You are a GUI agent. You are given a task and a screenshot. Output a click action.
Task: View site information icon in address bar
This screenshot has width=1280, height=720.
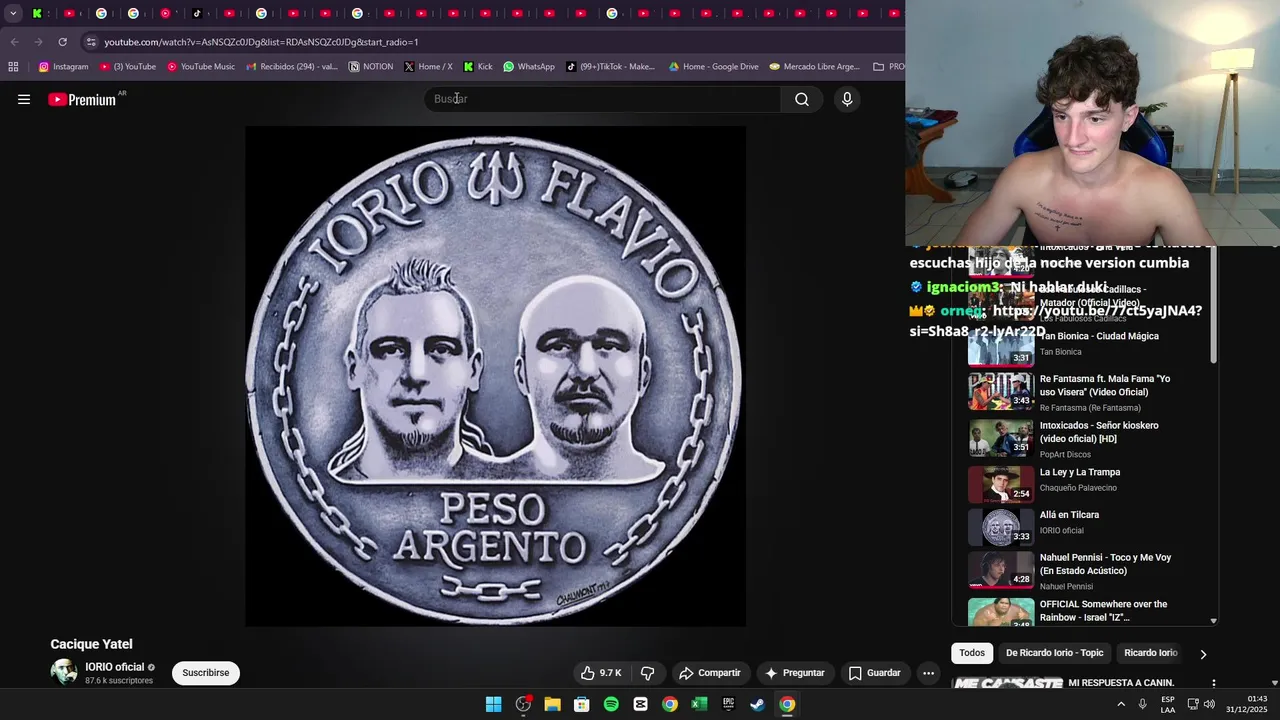[91, 42]
